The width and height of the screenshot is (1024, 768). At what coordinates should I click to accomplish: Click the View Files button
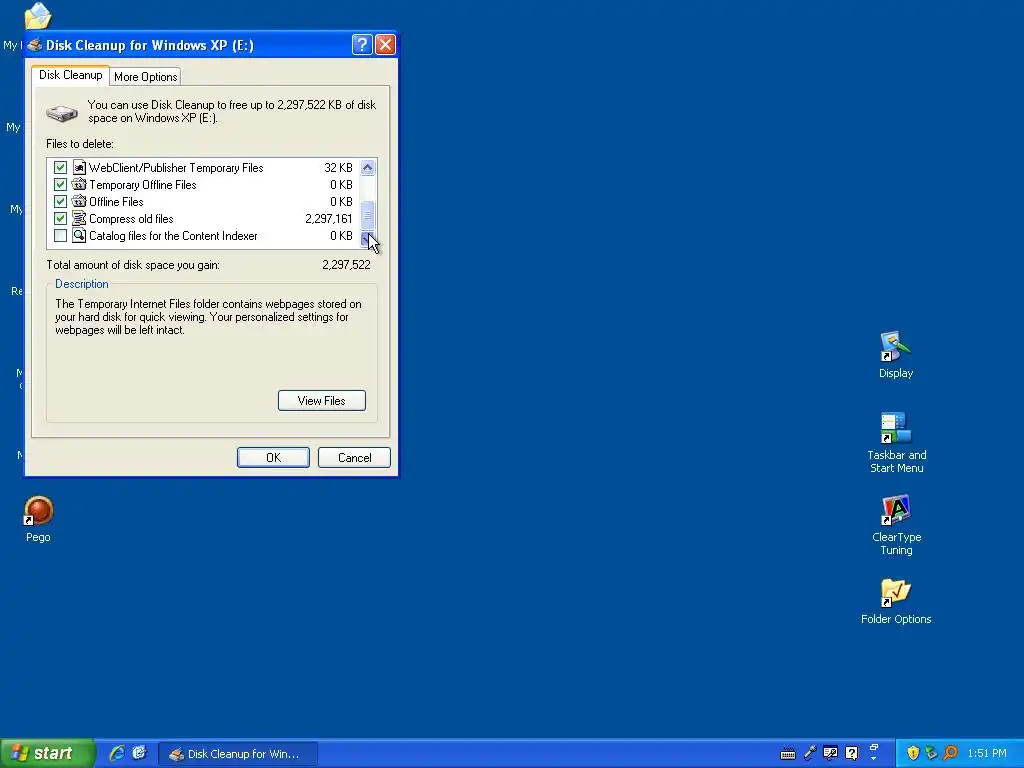pyautogui.click(x=322, y=401)
